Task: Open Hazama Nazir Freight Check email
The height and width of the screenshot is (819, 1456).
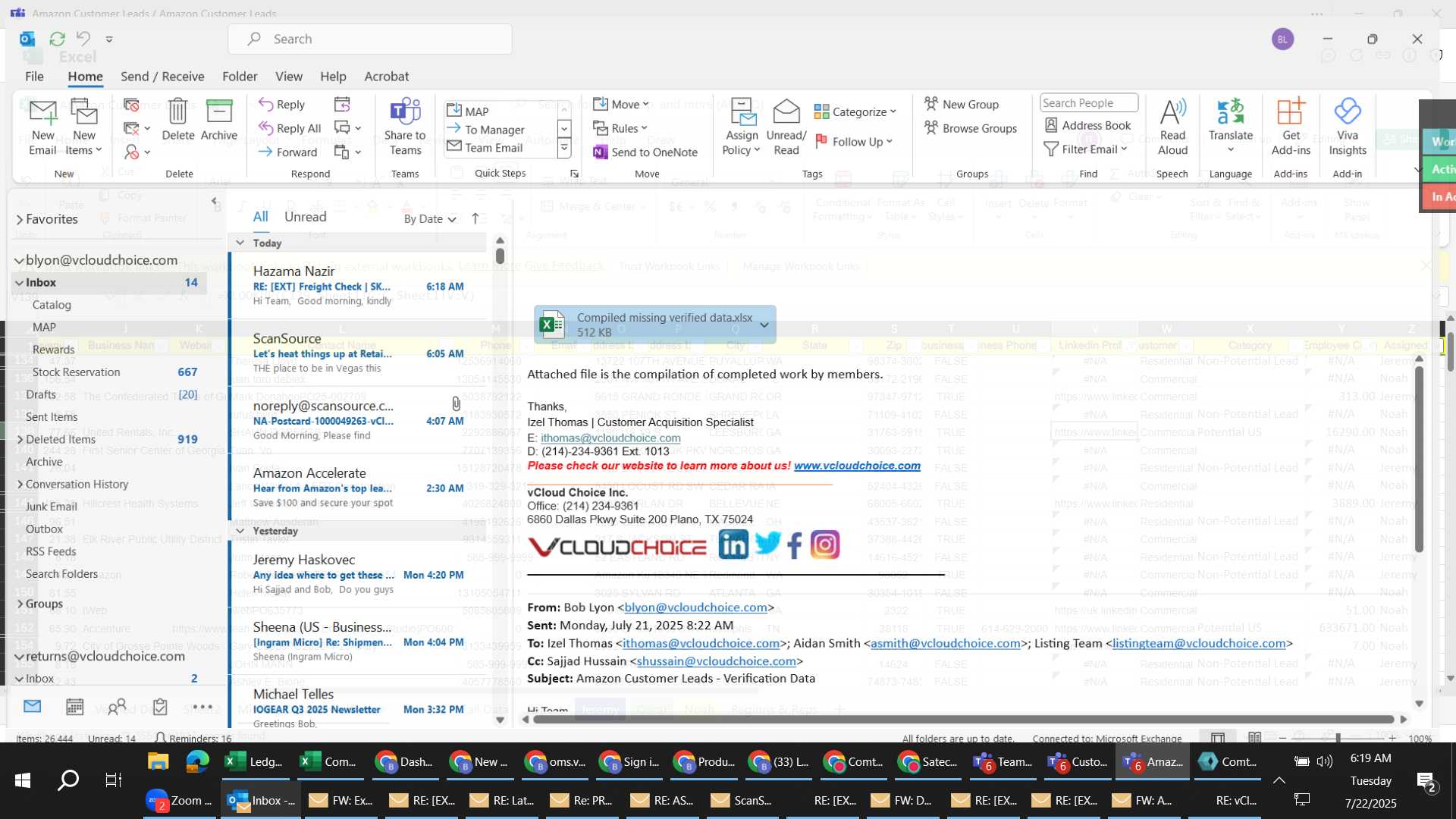Action: pos(358,286)
